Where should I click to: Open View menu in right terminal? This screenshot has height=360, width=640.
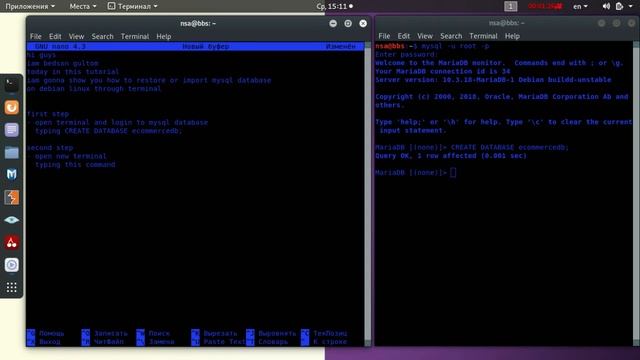point(424,36)
